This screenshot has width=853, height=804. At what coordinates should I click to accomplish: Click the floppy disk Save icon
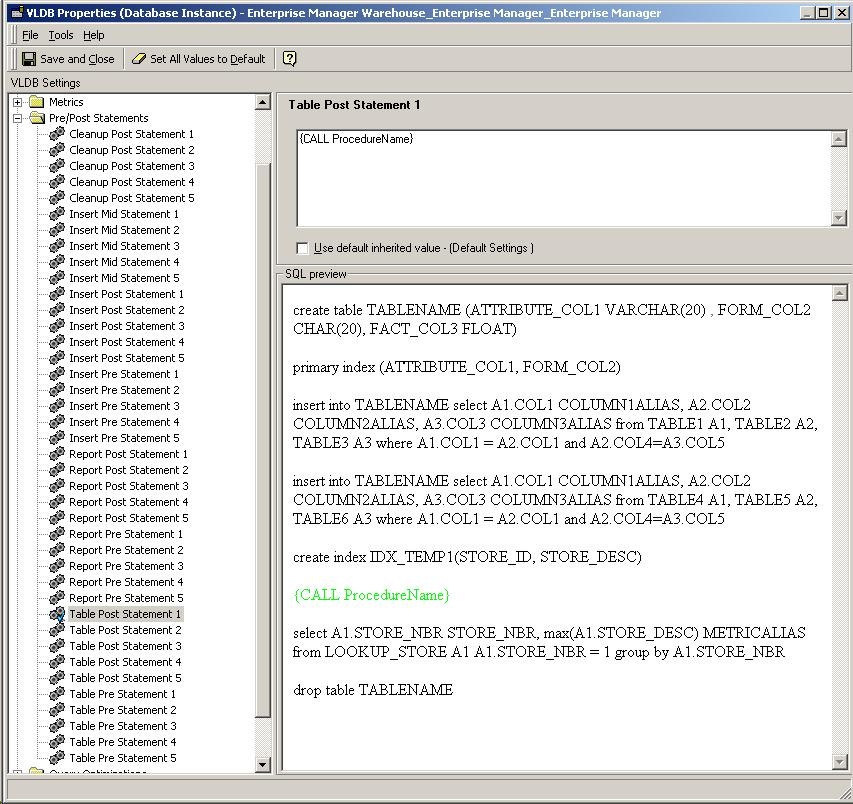coord(29,59)
